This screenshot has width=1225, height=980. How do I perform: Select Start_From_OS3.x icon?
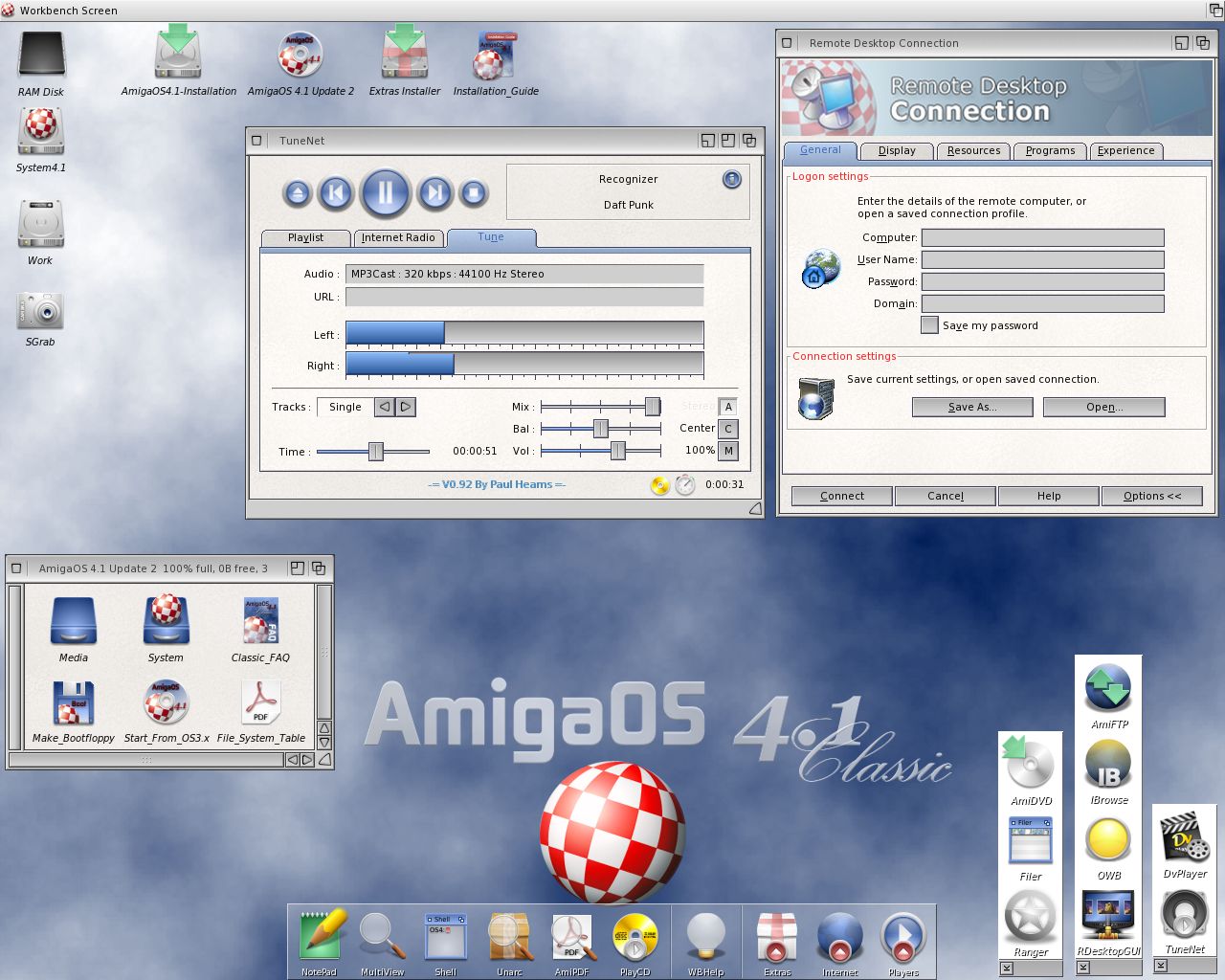pyautogui.click(x=166, y=703)
